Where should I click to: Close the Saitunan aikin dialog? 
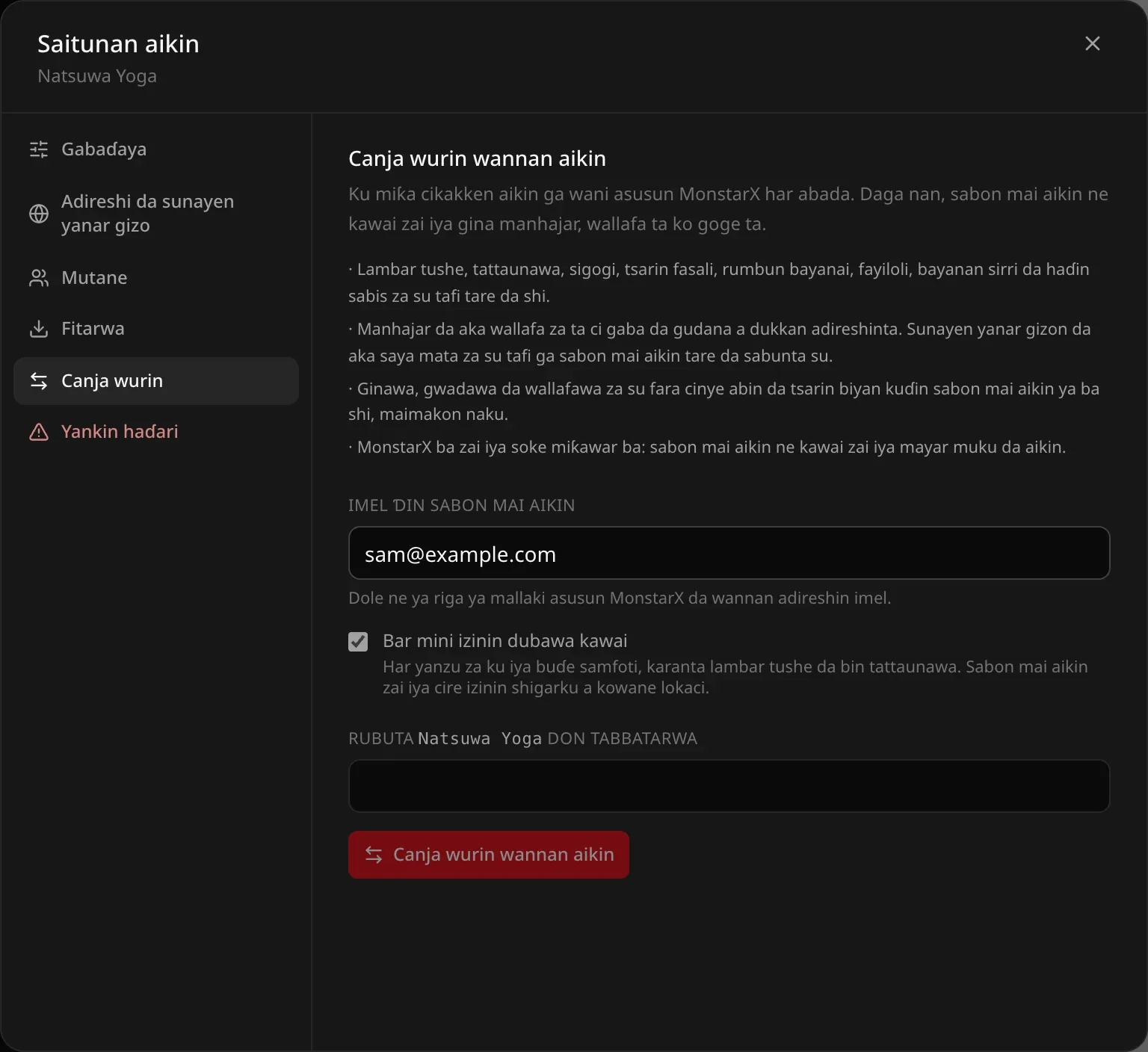tap(1093, 43)
